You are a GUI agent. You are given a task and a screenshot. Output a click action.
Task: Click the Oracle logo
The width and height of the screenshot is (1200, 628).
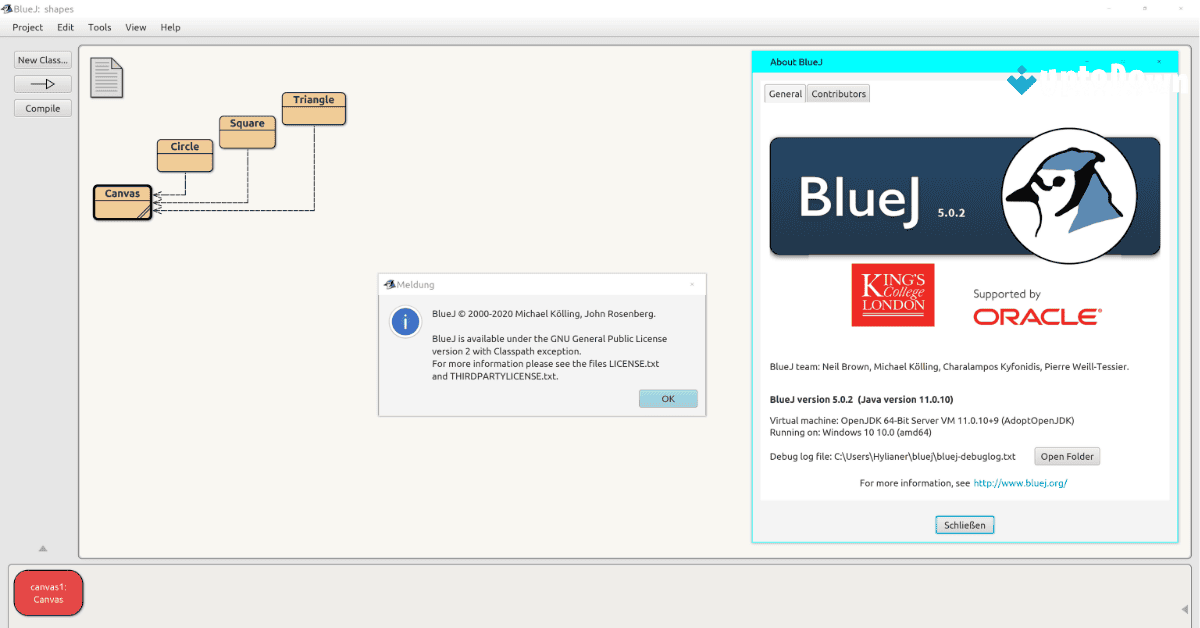pyautogui.click(x=1036, y=315)
